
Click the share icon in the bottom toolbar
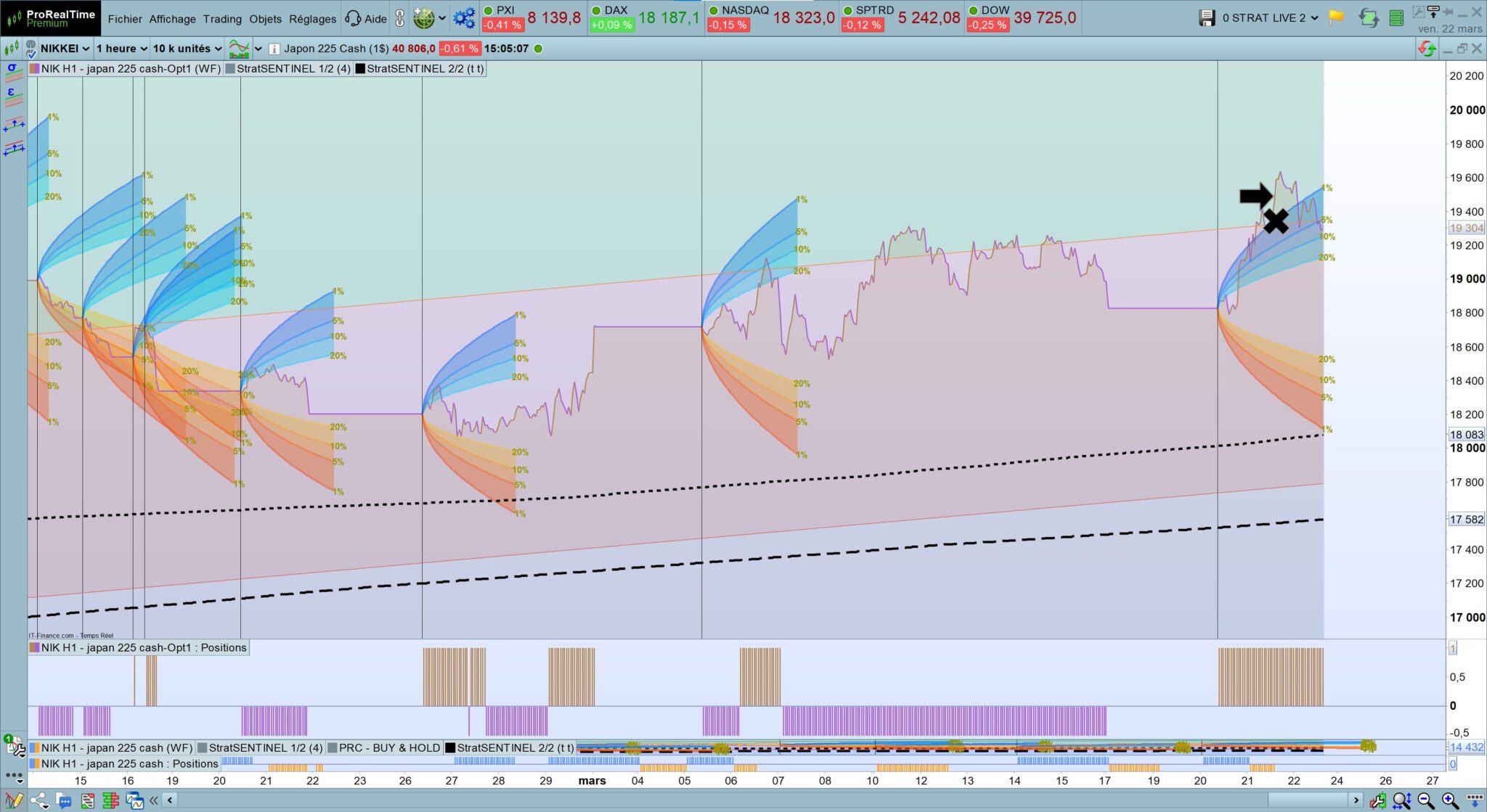tap(39, 801)
